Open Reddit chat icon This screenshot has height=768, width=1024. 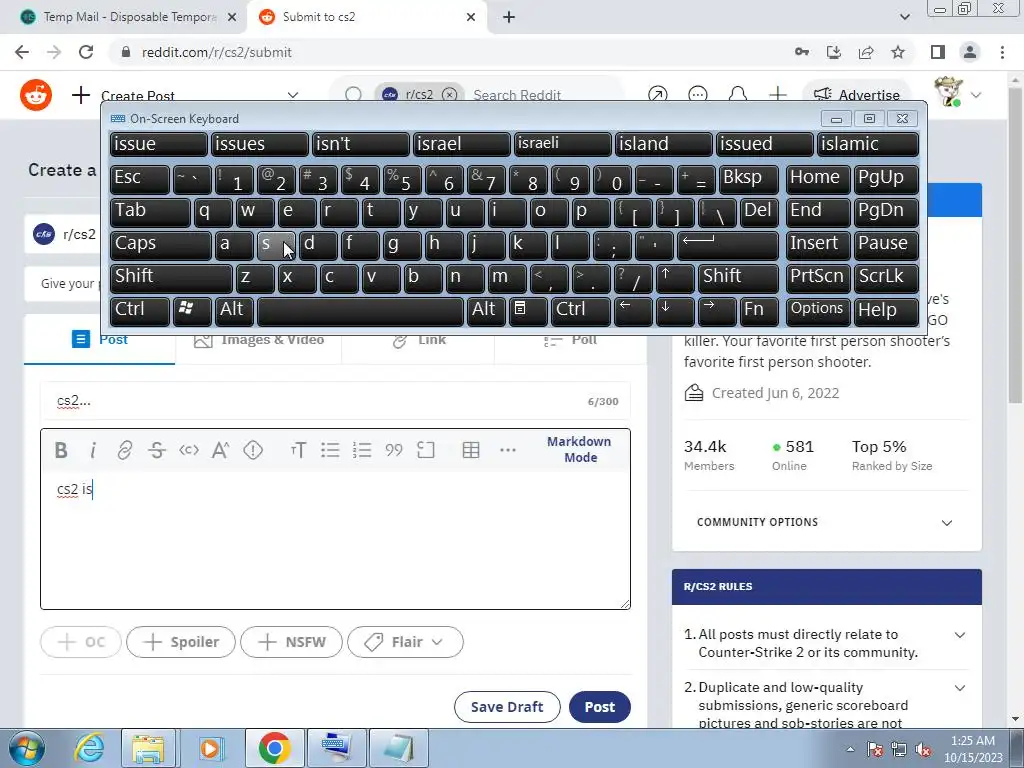[697, 95]
